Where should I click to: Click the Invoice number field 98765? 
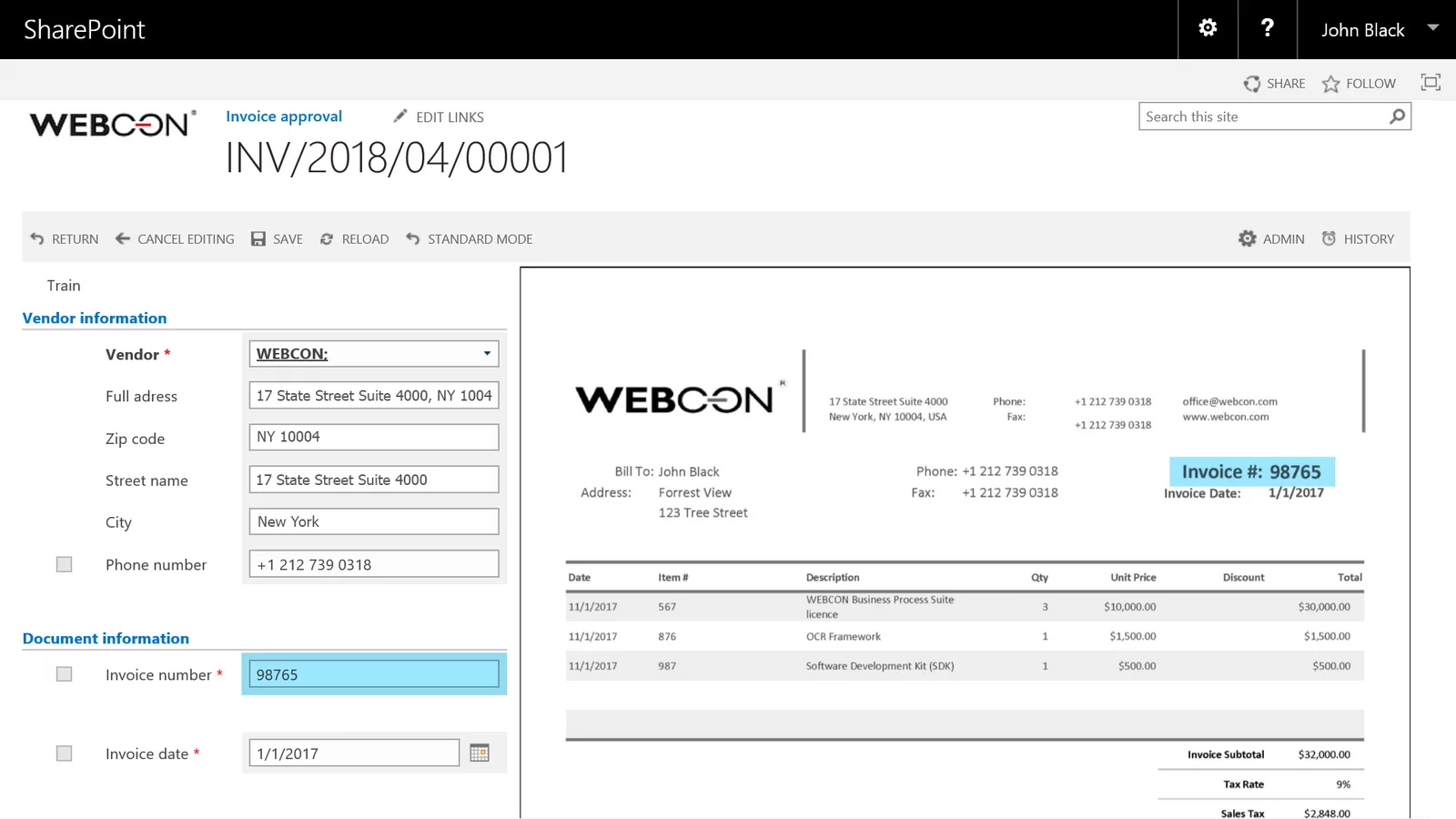tap(374, 674)
